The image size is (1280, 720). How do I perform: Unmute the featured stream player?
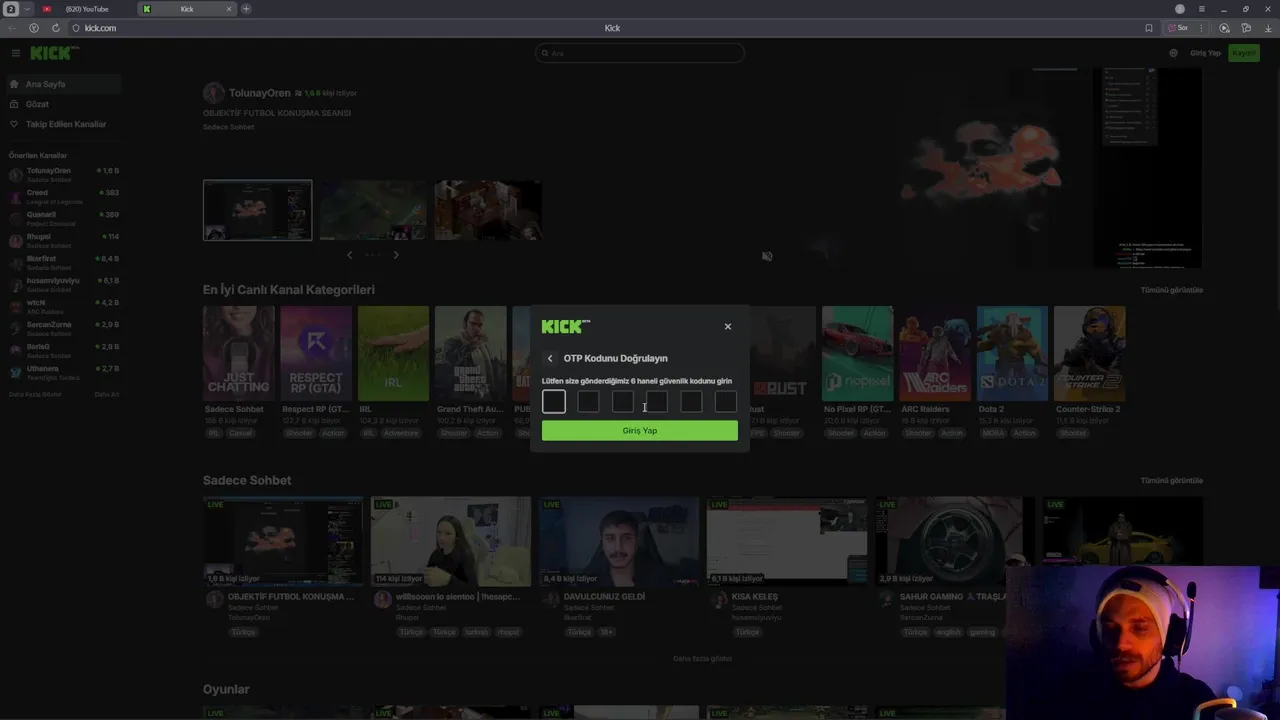click(x=767, y=256)
